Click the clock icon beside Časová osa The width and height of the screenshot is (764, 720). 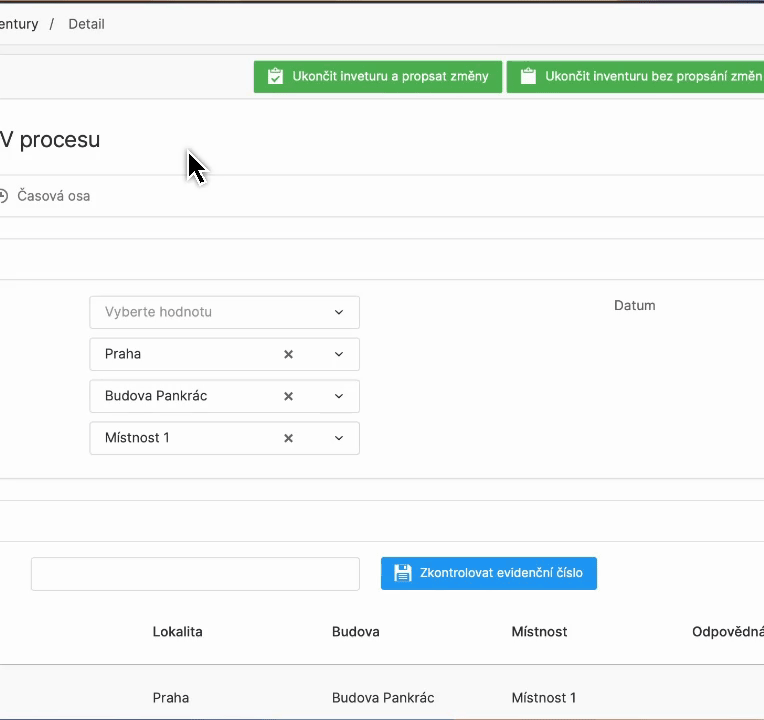pos(3,196)
